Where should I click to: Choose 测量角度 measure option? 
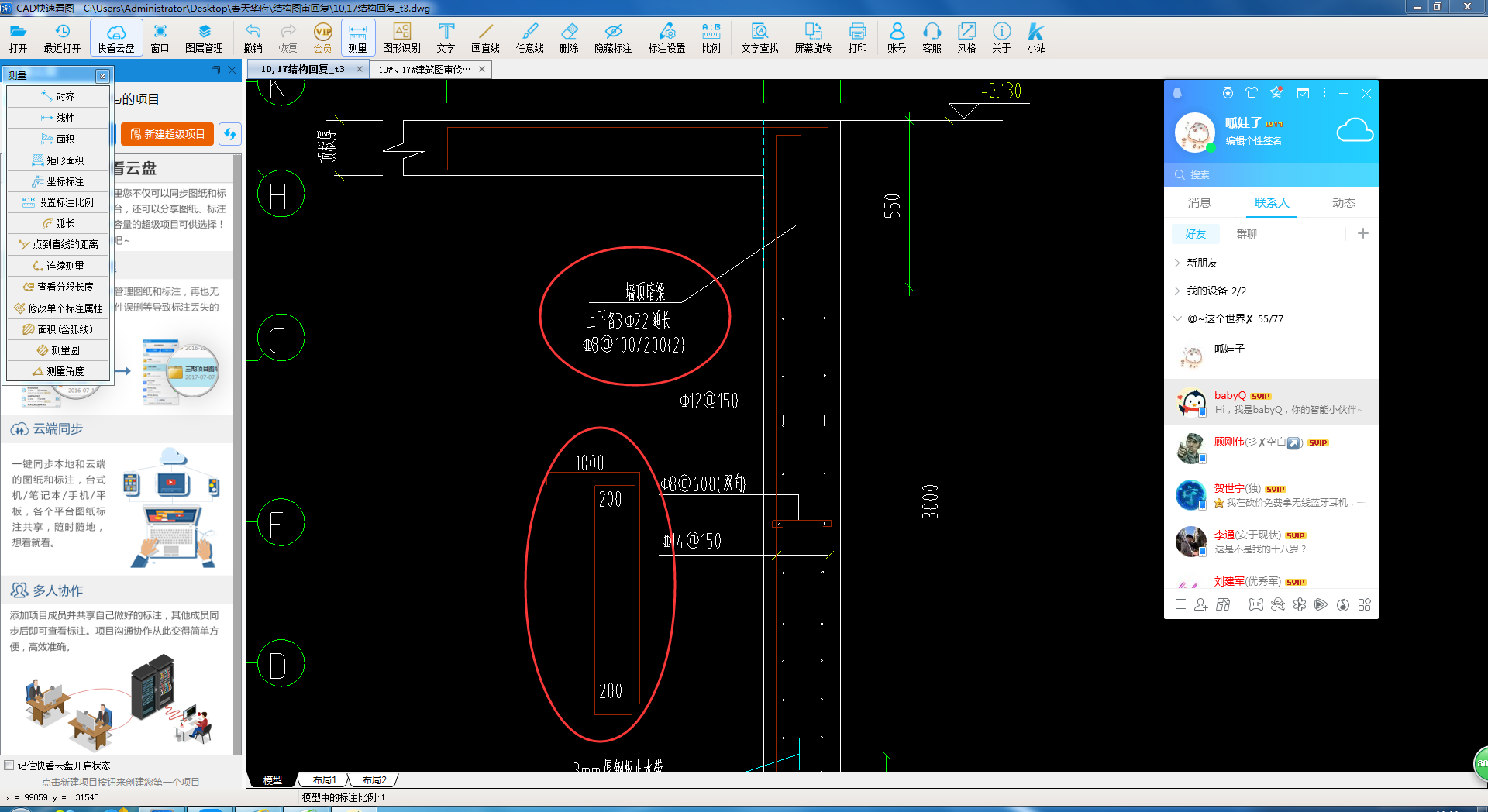(58, 371)
